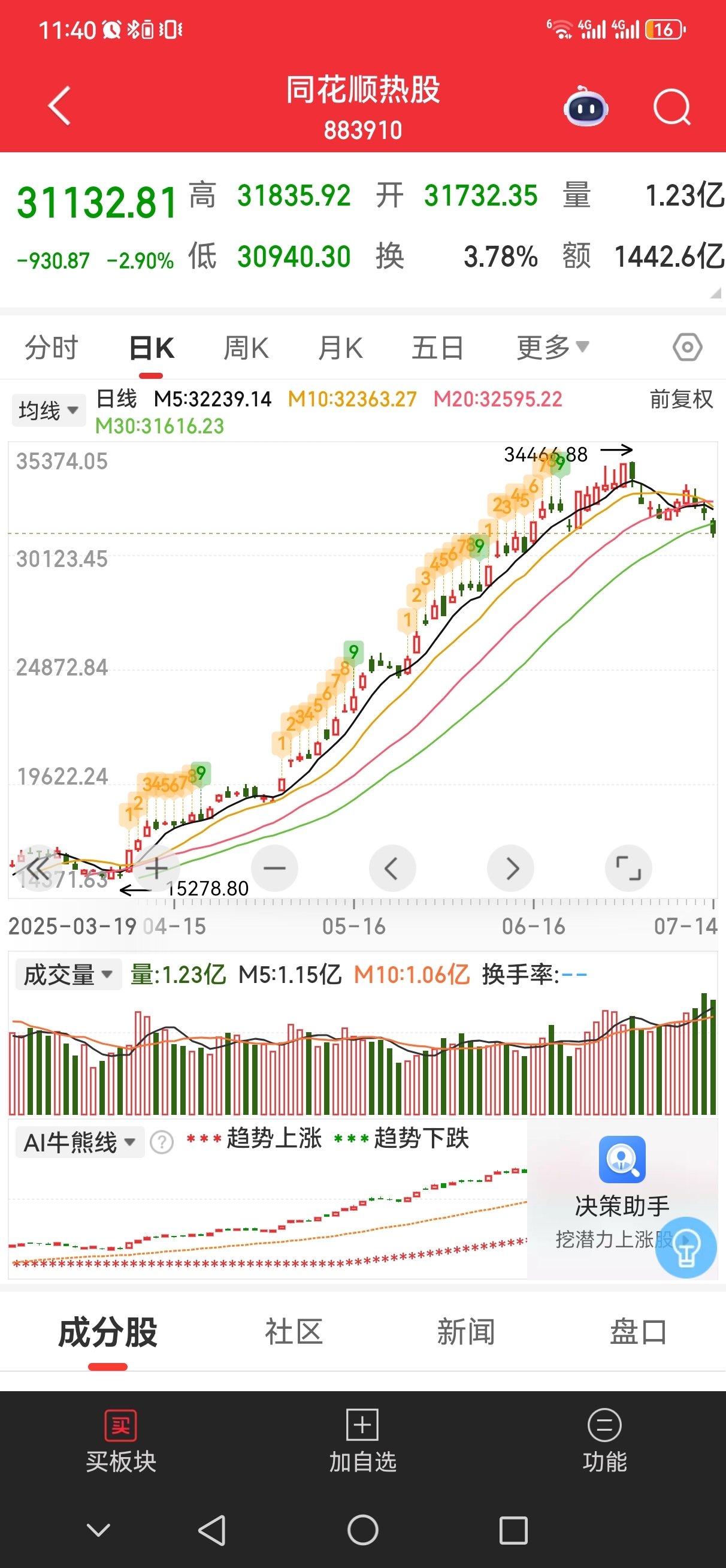Viewport: 726px width, 1568px height.
Task: Tap 换手率 label in volume panel
Action: pos(521,975)
